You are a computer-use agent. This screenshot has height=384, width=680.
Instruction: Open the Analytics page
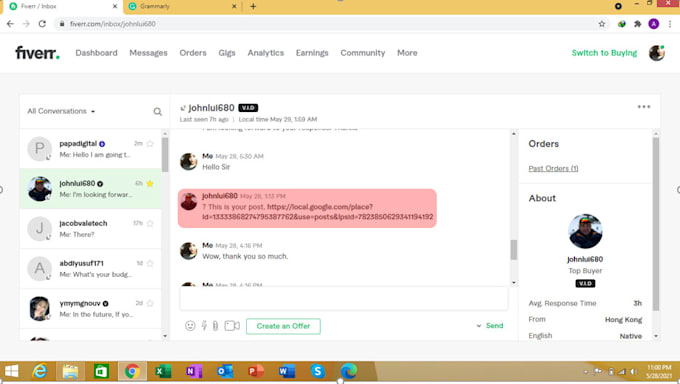click(x=266, y=53)
